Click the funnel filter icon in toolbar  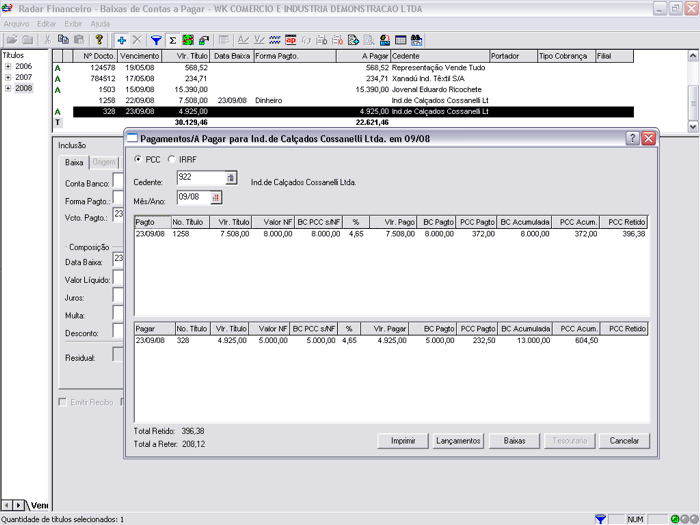click(156, 40)
